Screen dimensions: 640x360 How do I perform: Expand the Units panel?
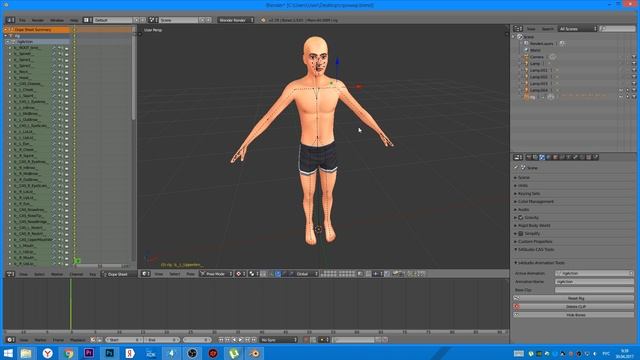pyautogui.click(x=522, y=185)
